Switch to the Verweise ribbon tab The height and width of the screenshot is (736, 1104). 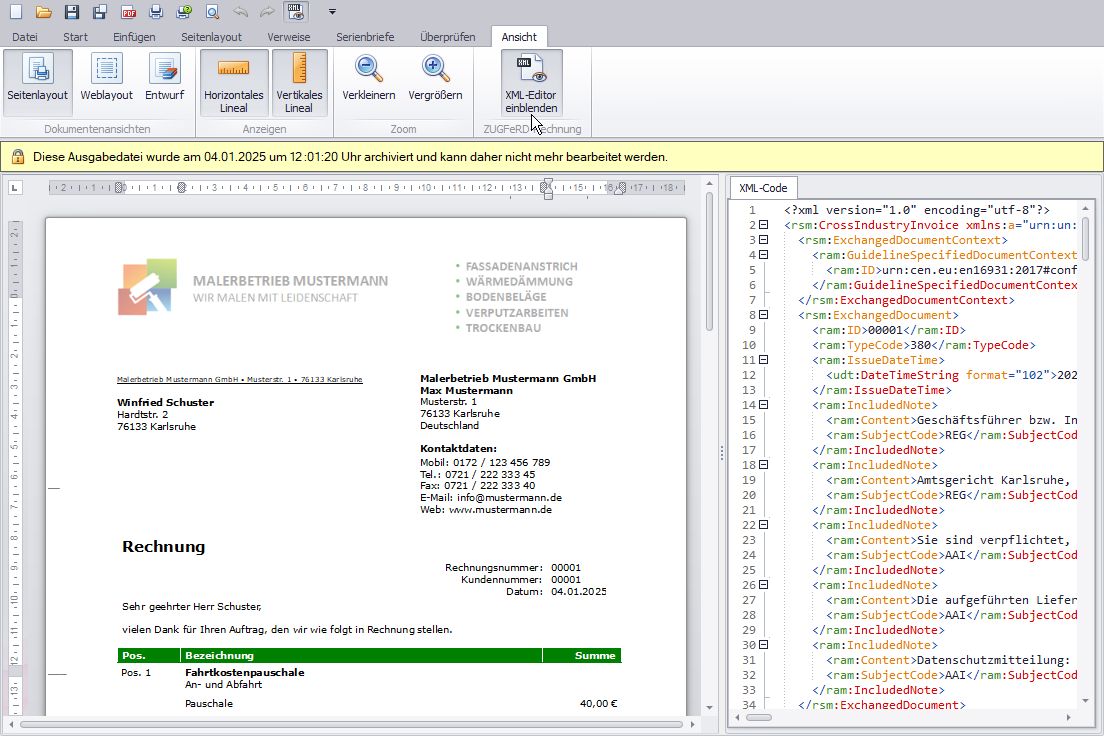tap(289, 37)
